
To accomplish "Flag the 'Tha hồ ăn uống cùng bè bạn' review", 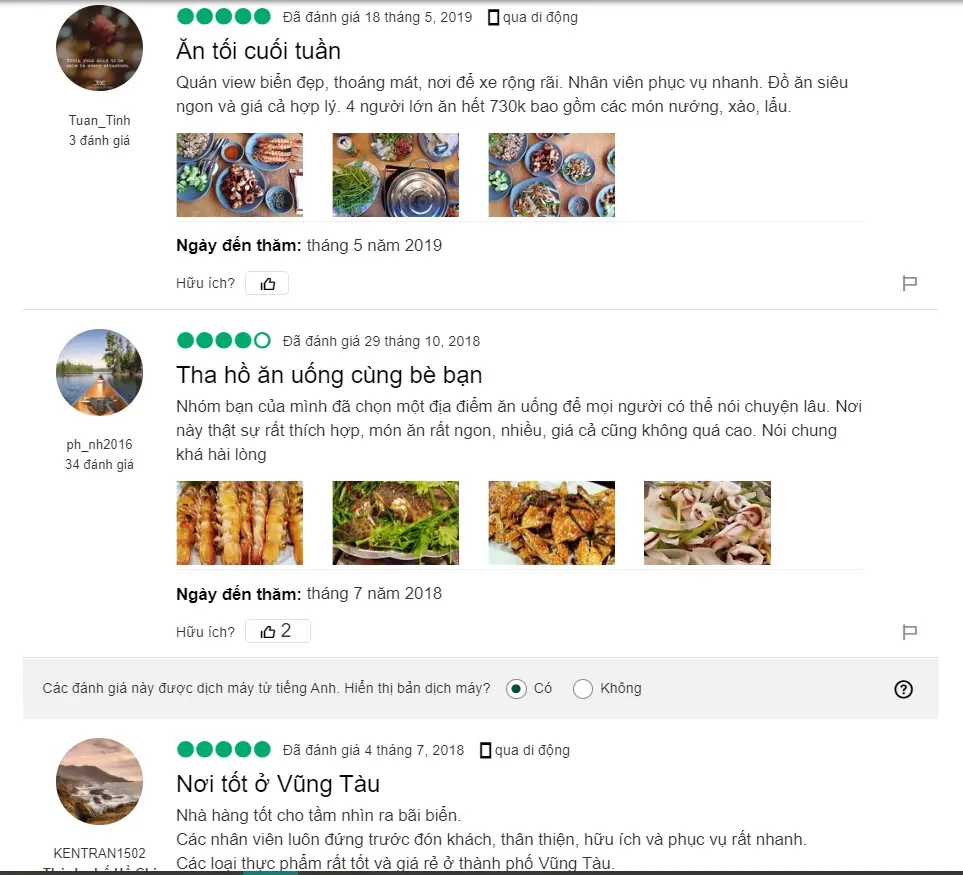I will 910,632.
